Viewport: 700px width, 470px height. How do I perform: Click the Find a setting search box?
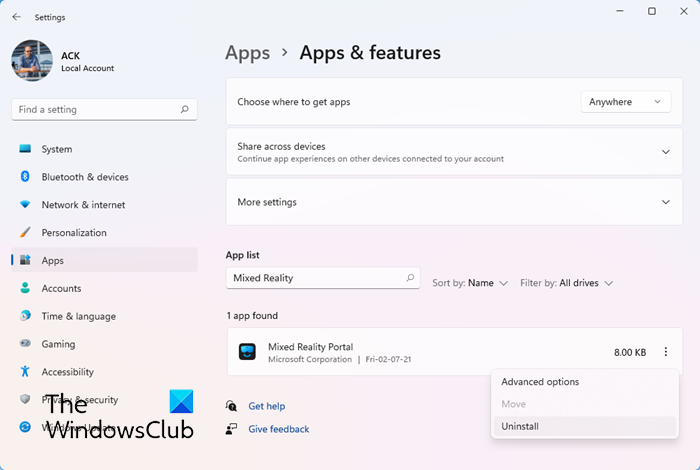click(104, 109)
